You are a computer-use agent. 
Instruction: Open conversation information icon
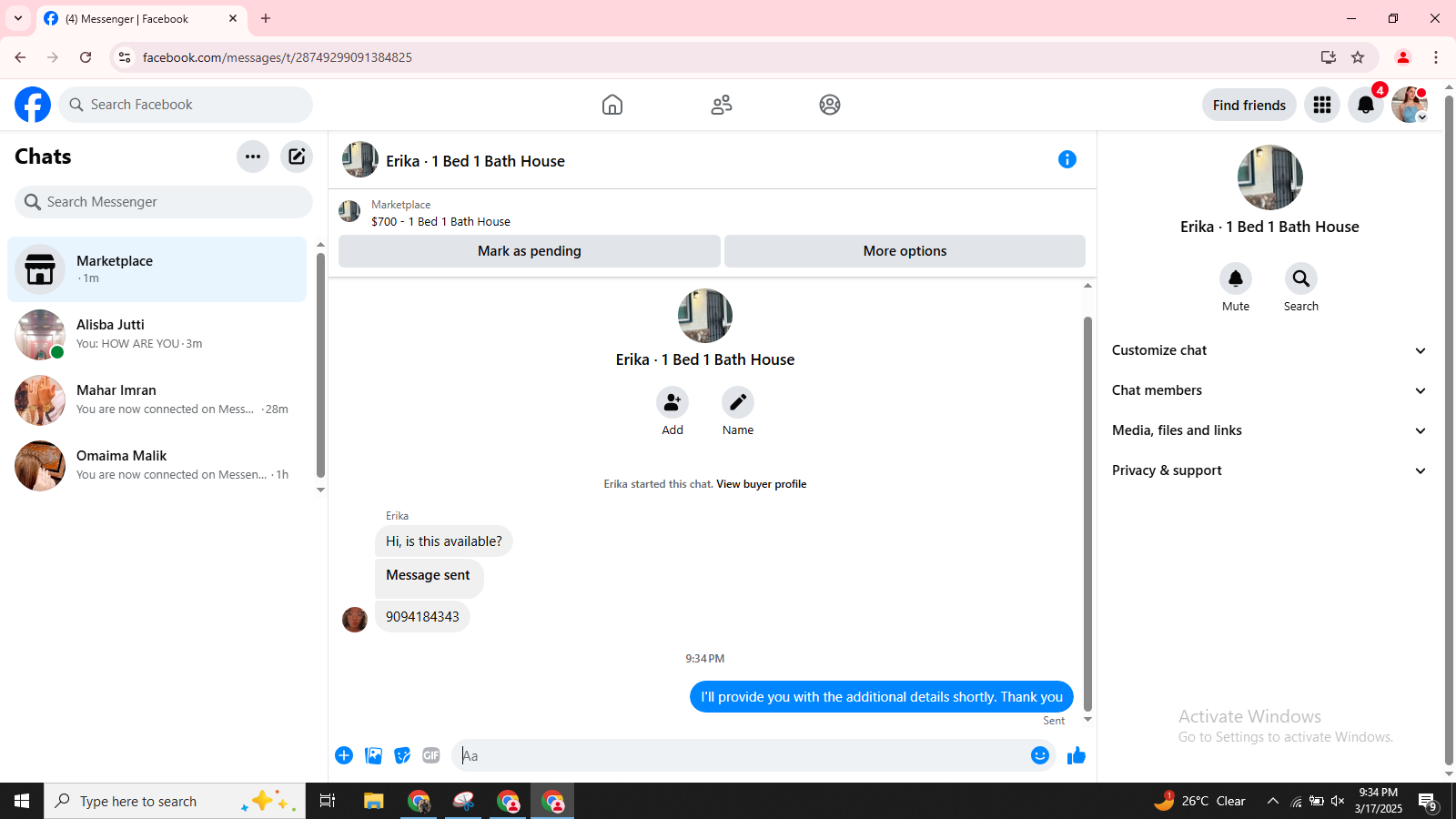1067,159
